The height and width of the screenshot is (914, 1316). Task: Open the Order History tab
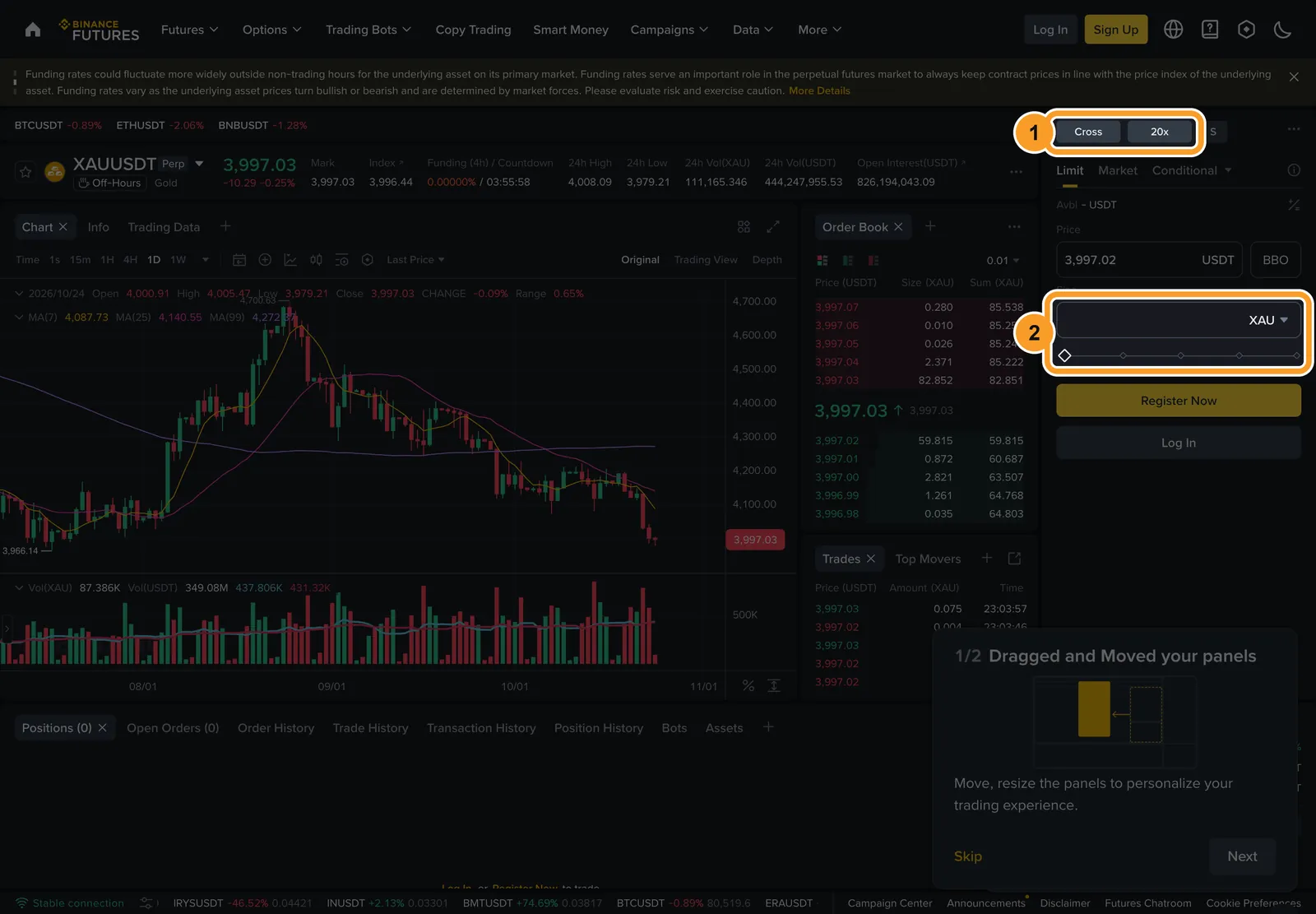tap(276, 728)
